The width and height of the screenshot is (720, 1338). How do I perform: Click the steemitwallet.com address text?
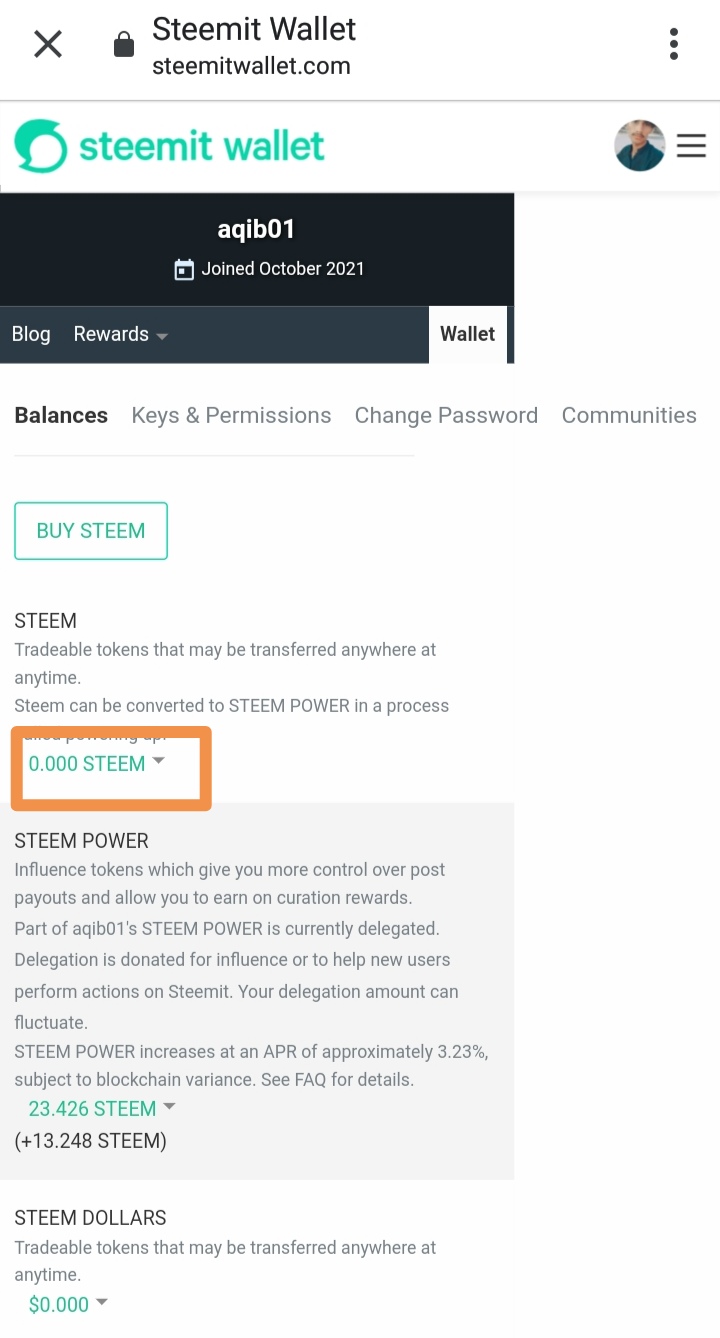[251, 67]
